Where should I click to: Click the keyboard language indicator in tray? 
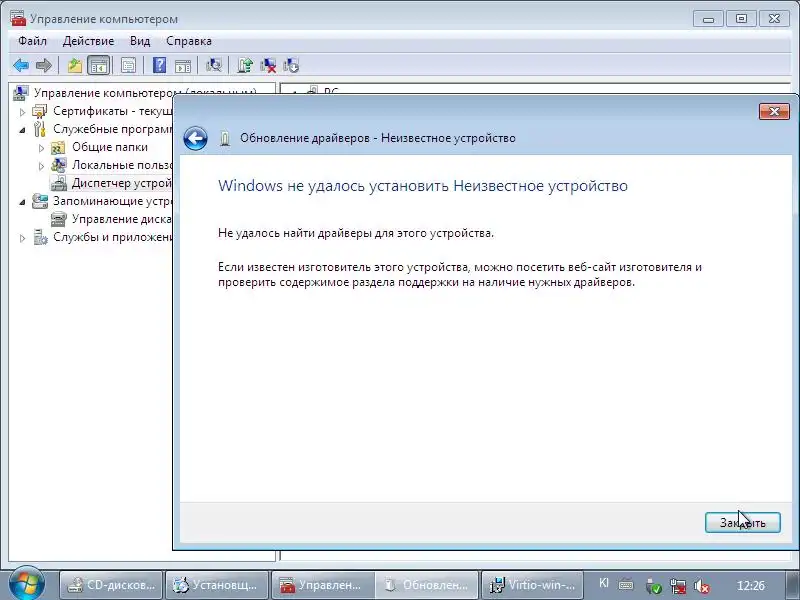604,583
